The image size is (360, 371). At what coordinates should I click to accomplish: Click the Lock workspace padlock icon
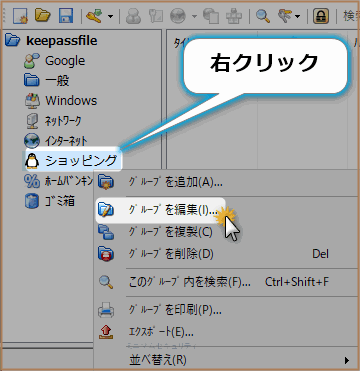[x=321, y=16]
